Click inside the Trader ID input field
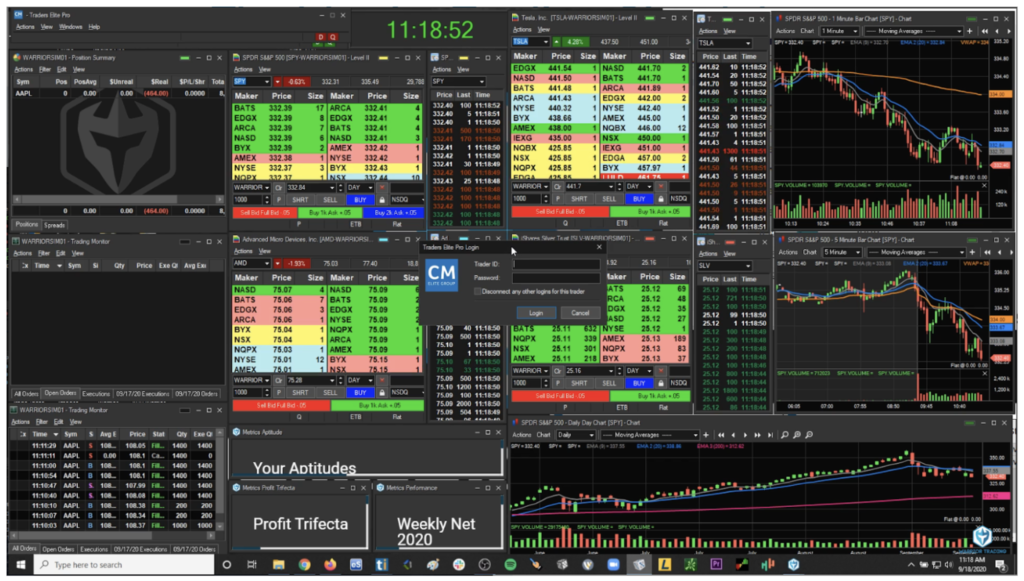The height and width of the screenshot is (581, 1024). click(x=556, y=264)
